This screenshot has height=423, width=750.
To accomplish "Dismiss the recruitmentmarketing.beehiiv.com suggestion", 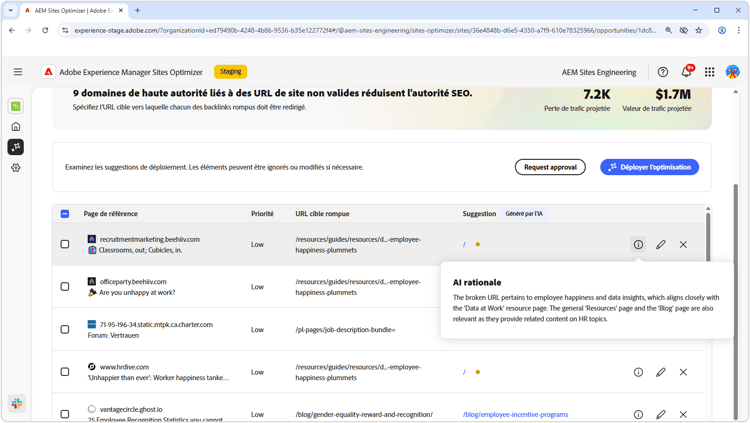I will 683,245.
